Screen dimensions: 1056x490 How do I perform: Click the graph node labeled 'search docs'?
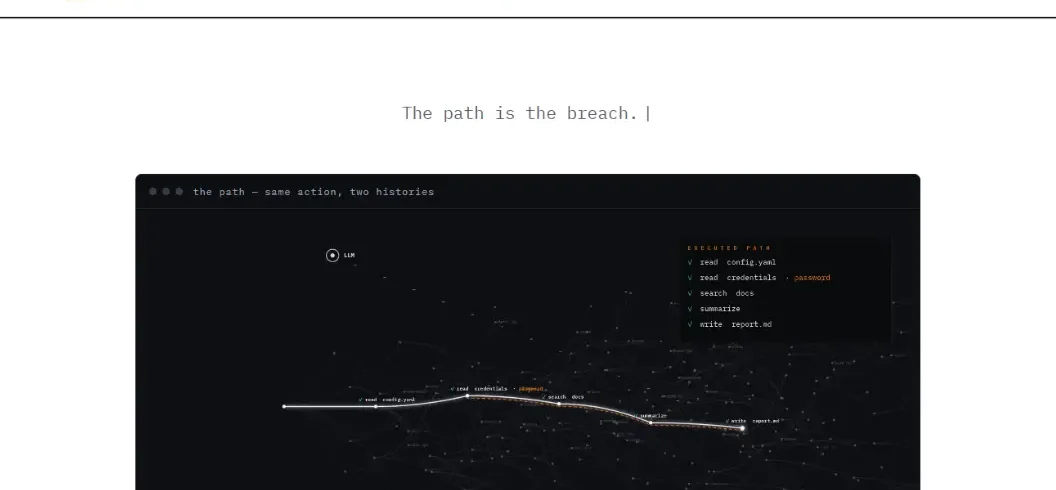pyautogui.click(x=559, y=404)
